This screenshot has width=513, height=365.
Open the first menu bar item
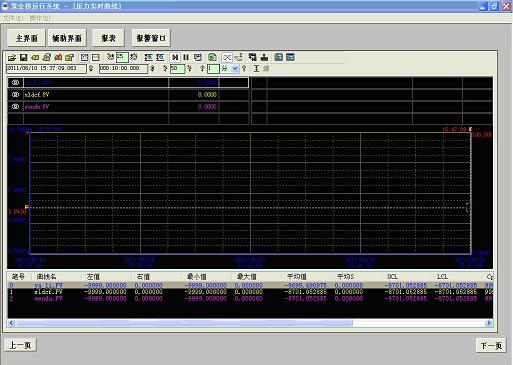[x=13, y=18]
